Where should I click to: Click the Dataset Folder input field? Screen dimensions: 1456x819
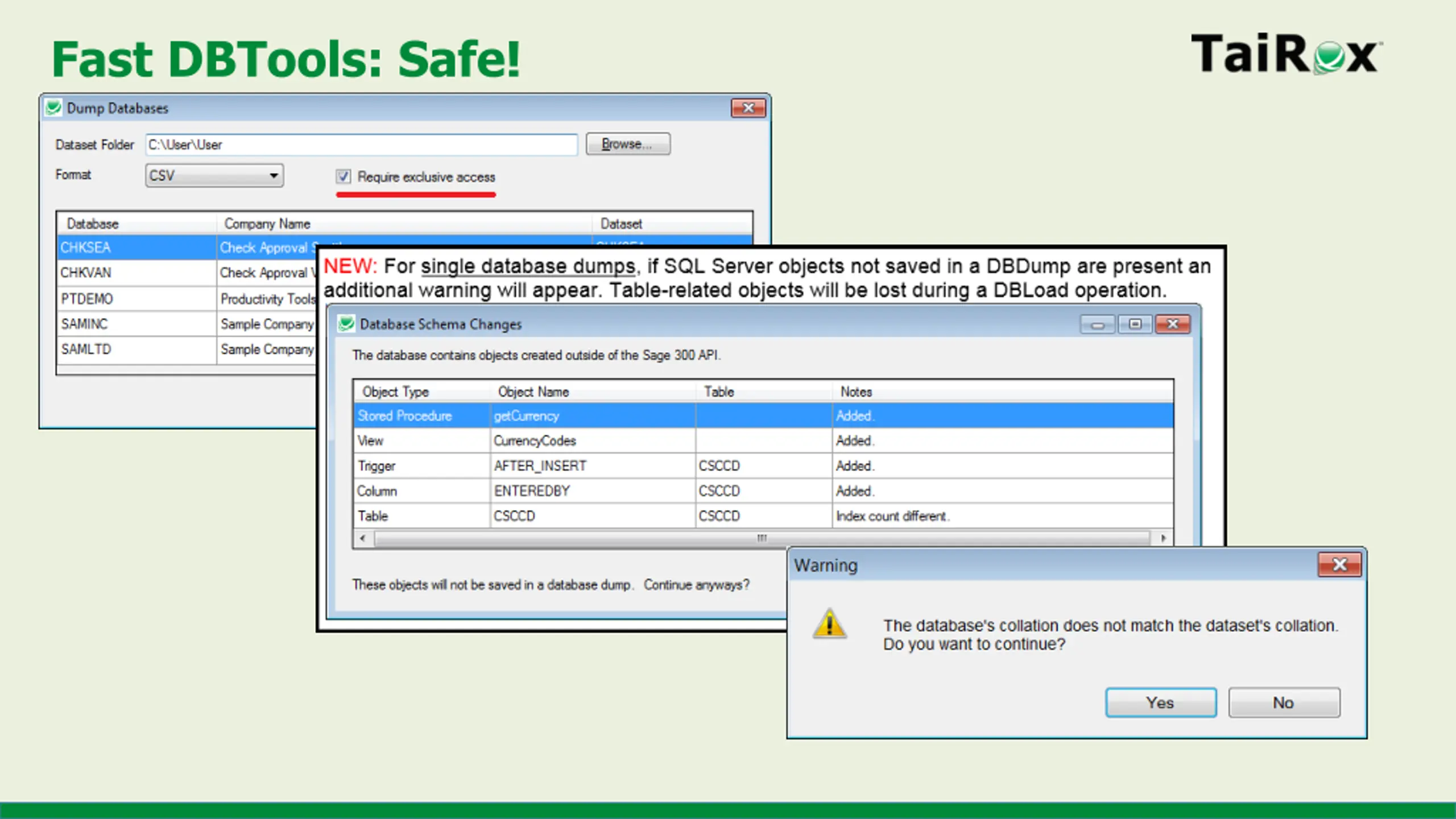pyautogui.click(x=362, y=144)
